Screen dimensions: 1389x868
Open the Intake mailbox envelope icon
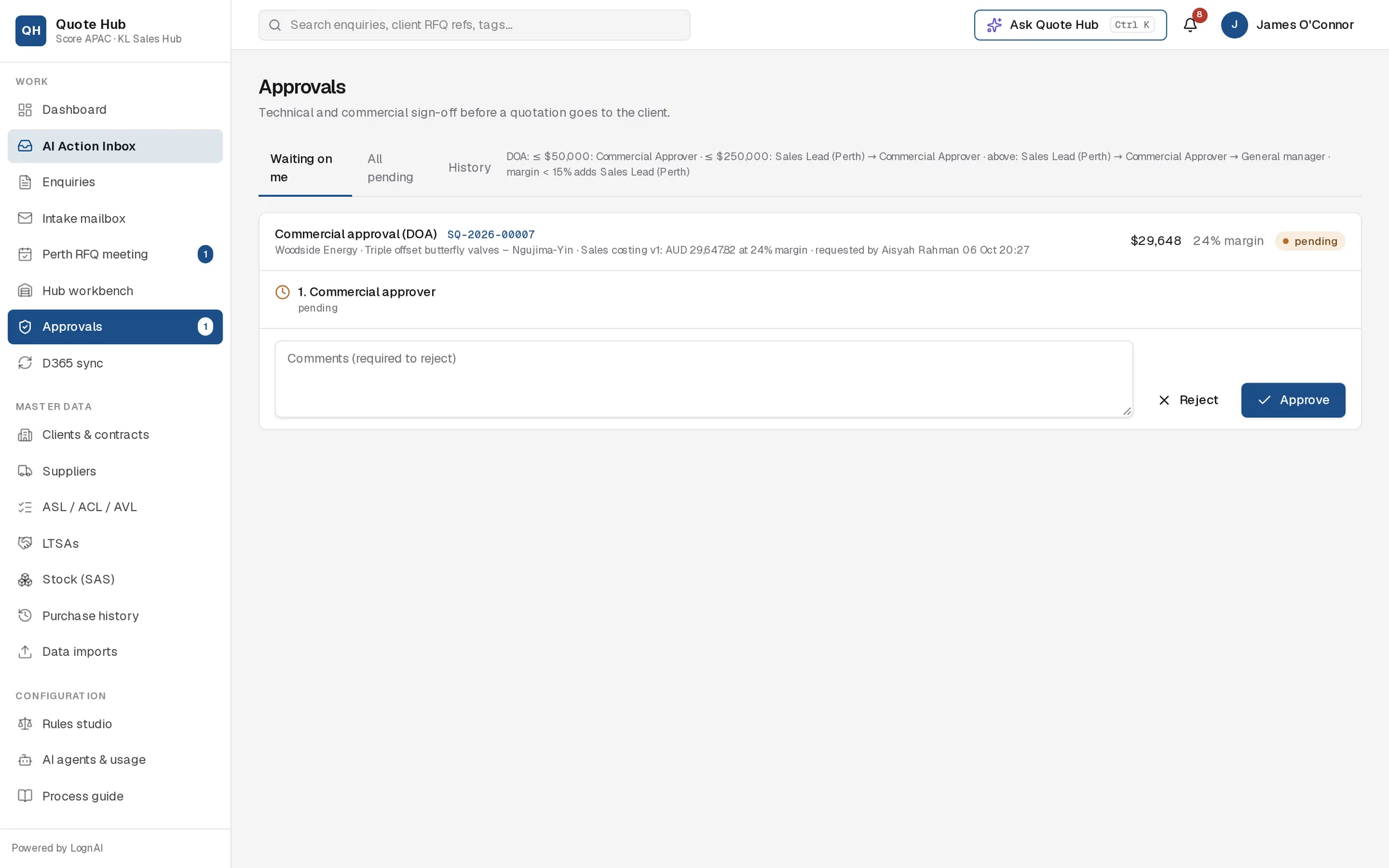[x=25, y=219]
